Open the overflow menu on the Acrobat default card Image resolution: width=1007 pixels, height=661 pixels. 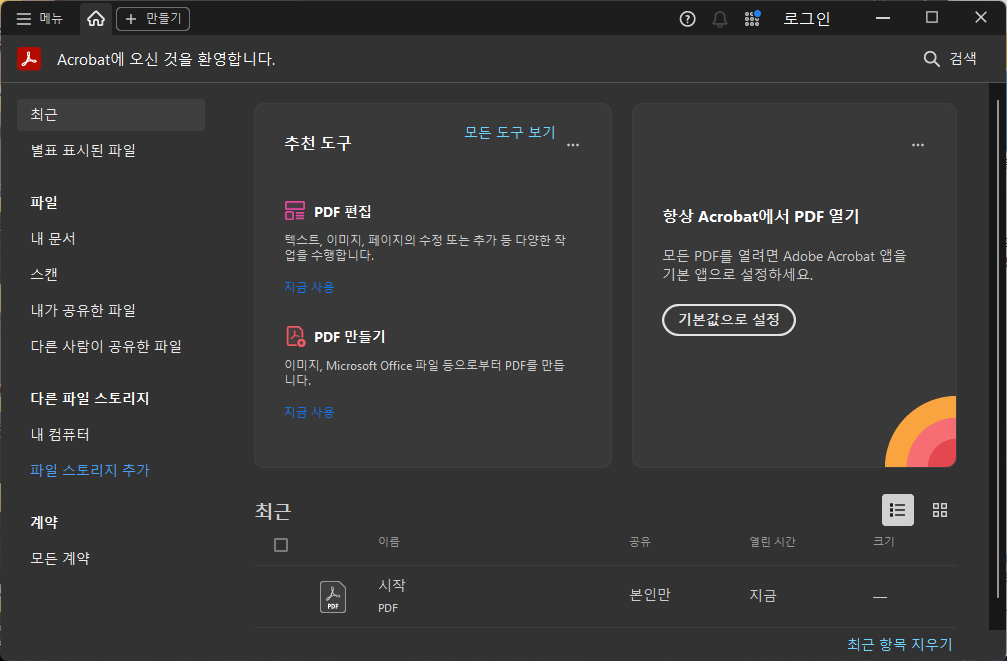917,145
